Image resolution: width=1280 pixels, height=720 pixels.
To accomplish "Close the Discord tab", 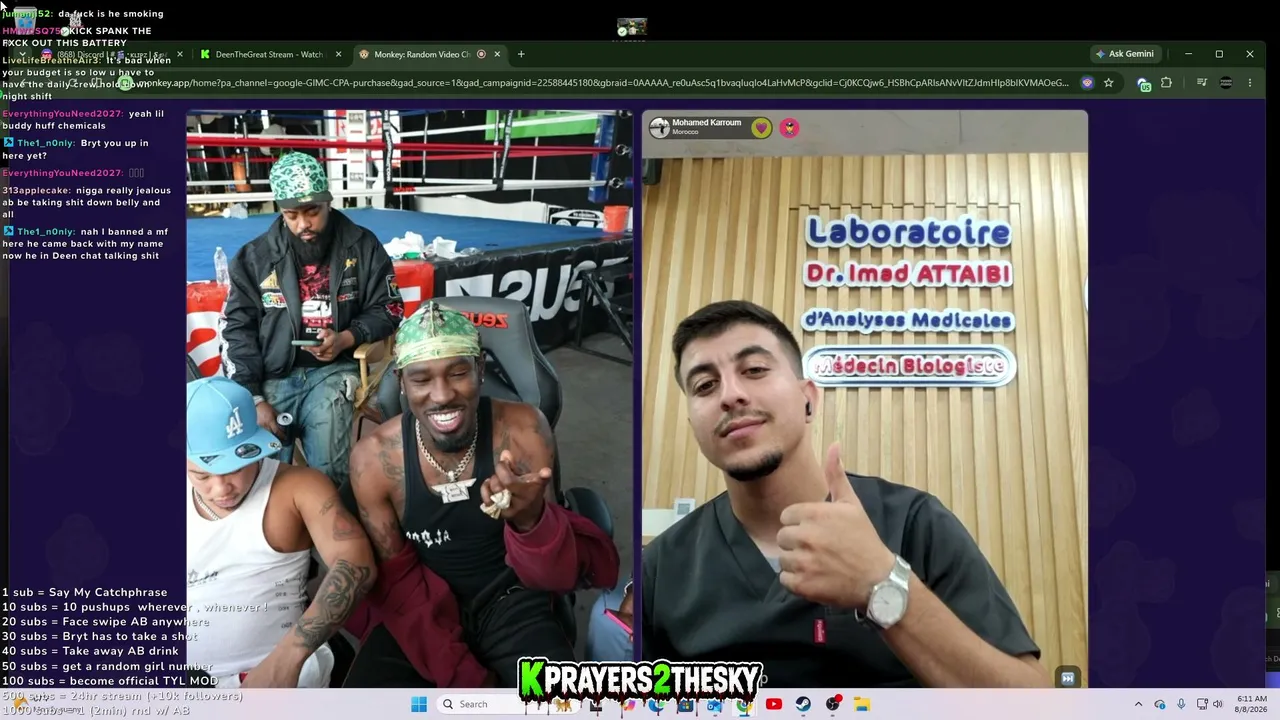I will click(x=180, y=54).
